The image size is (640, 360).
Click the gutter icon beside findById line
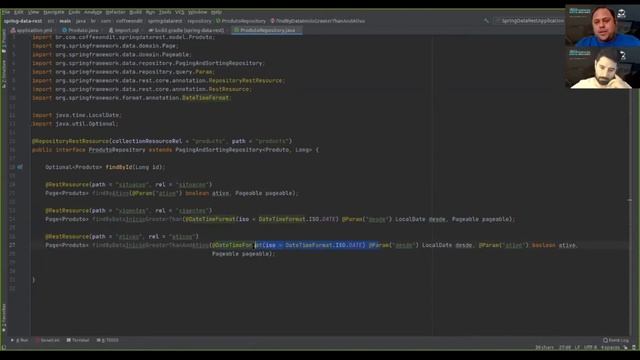pos(20,167)
